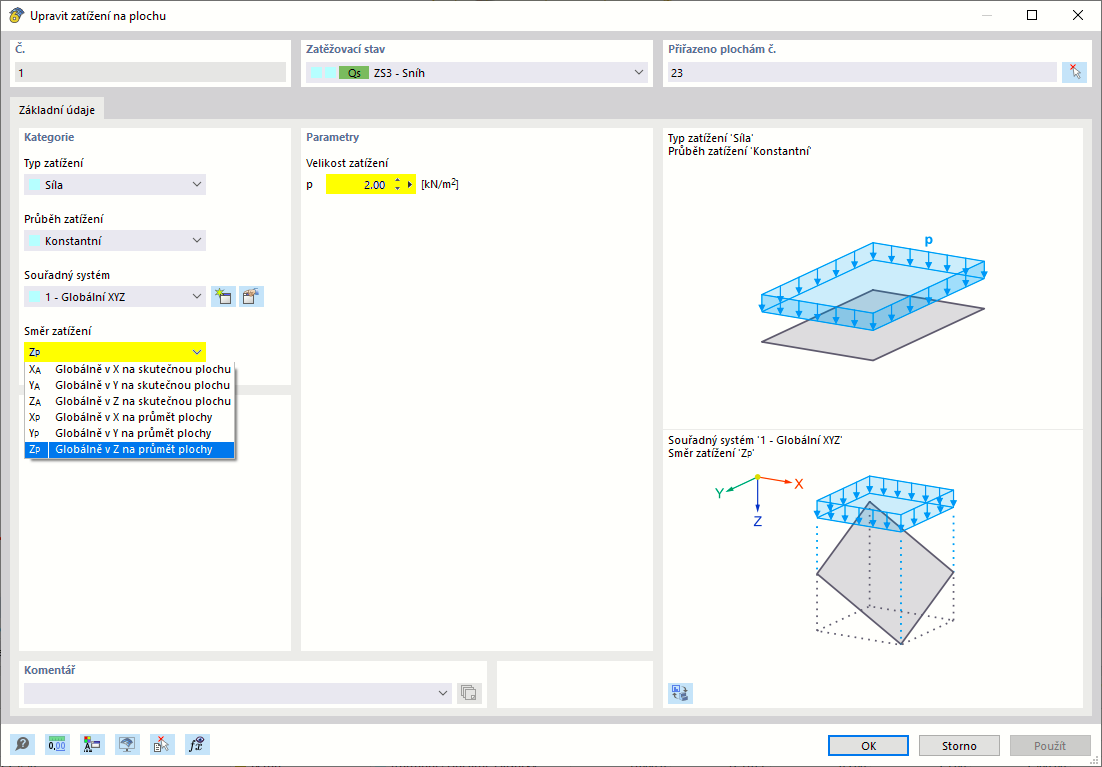Select 'Globálně v Y na průmět plochy'
Image resolution: width=1102 pixels, height=767 pixels.
(x=129, y=433)
